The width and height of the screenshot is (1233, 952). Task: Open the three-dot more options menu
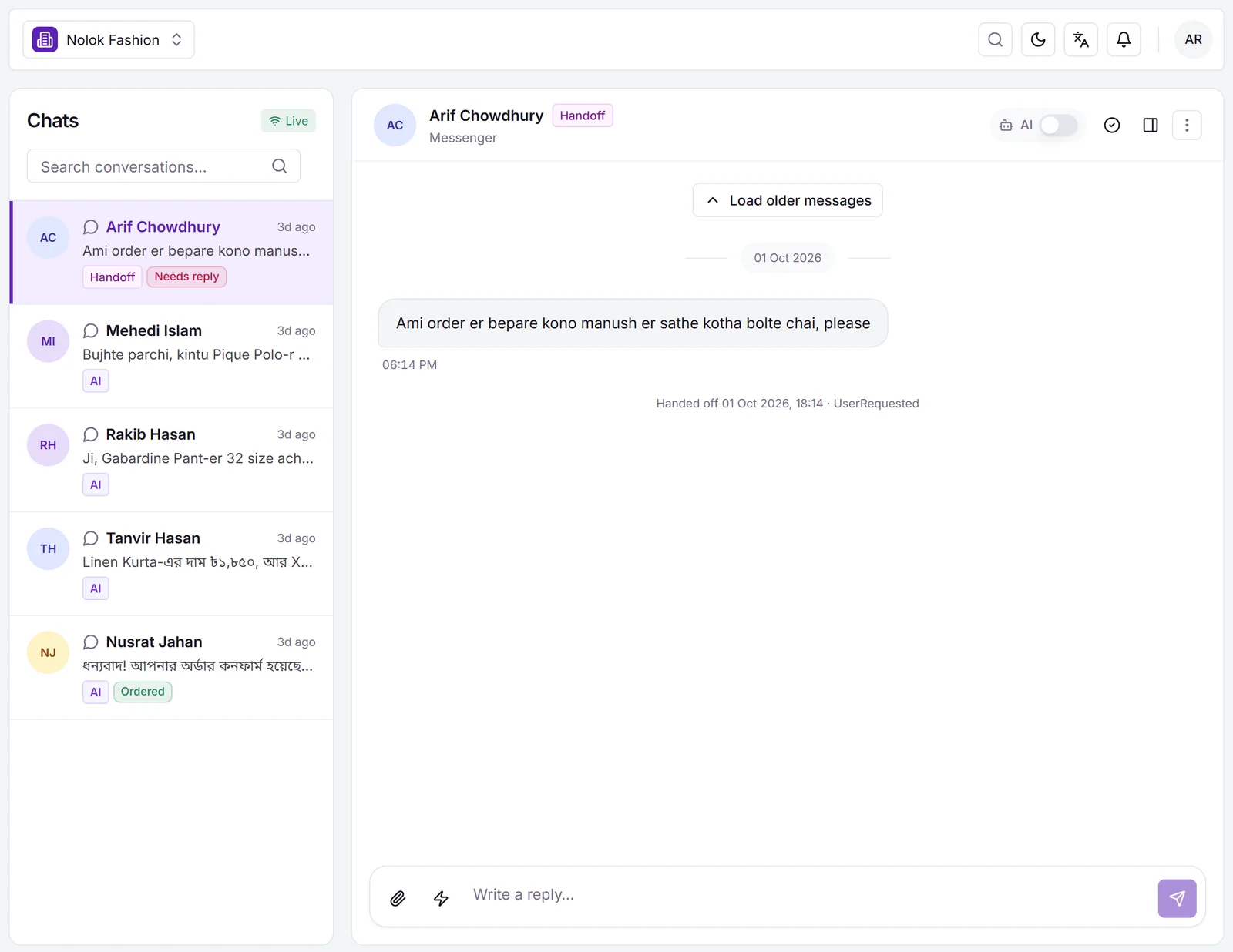[1187, 125]
